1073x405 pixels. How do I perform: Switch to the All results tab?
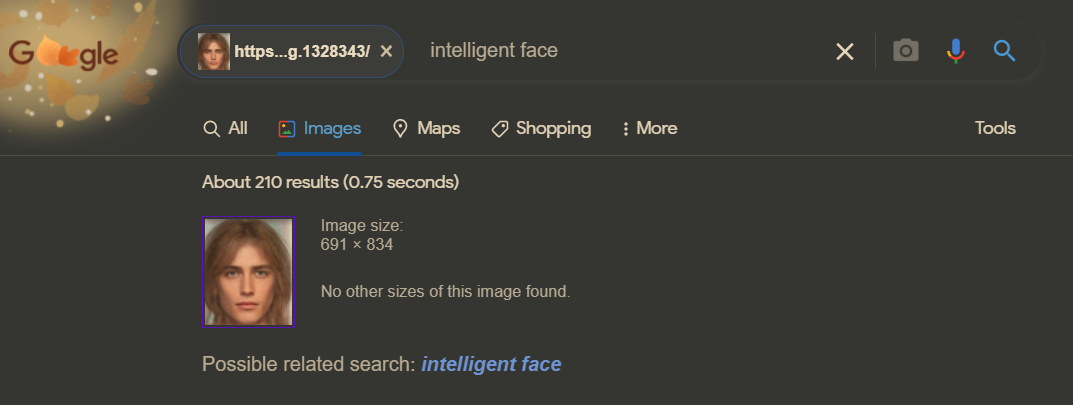click(x=226, y=129)
